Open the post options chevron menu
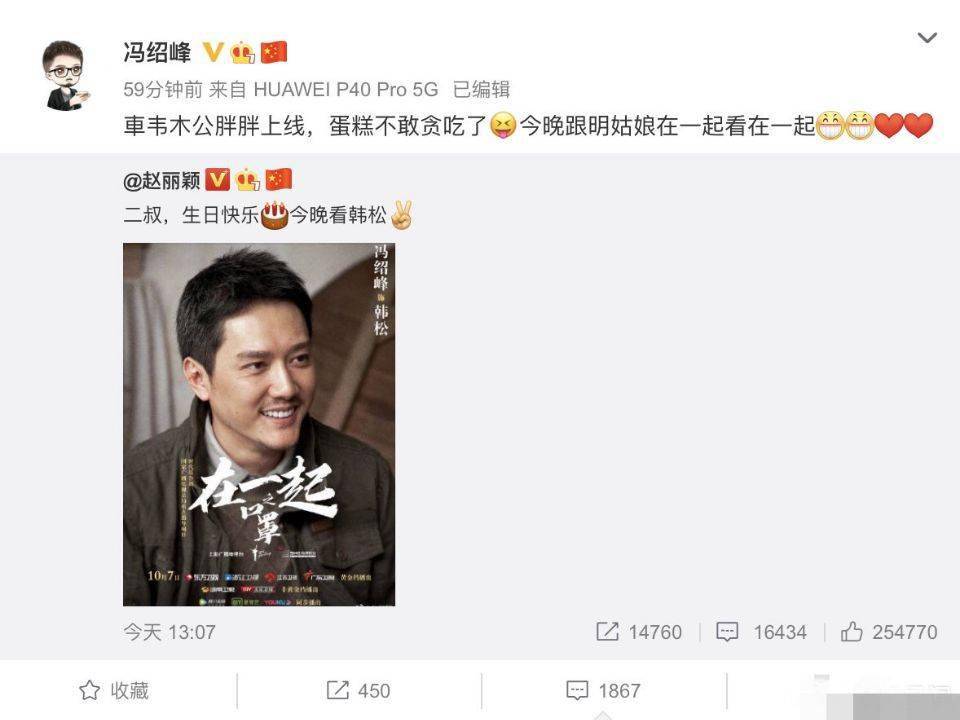This screenshot has width=960, height=720. tap(927, 38)
